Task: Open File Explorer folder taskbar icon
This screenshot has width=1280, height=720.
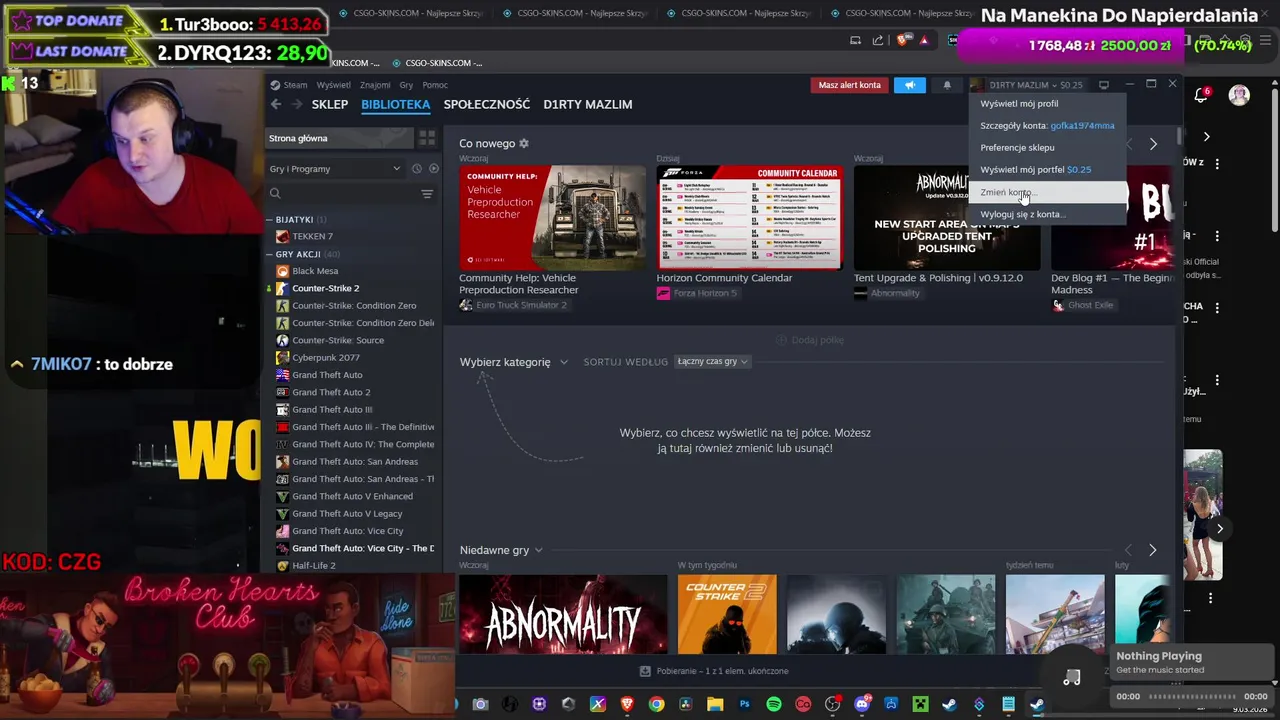Action: pos(715,705)
